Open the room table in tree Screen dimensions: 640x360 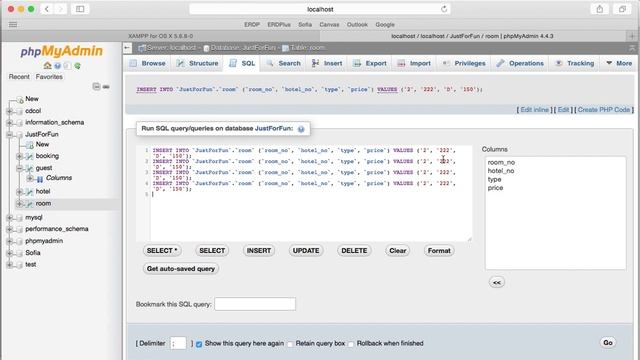[x=43, y=203]
